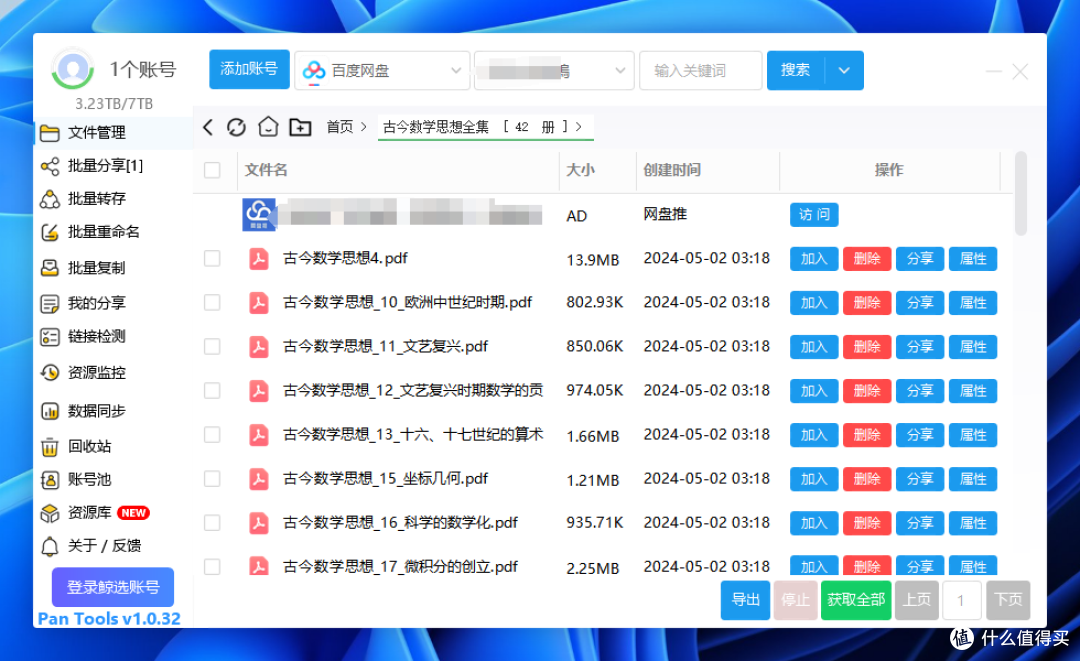Viewport: 1080px width, 661px height.
Task: Click 属性 for 古今数学思想_15_坐标几何.pdf
Action: (x=973, y=479)
